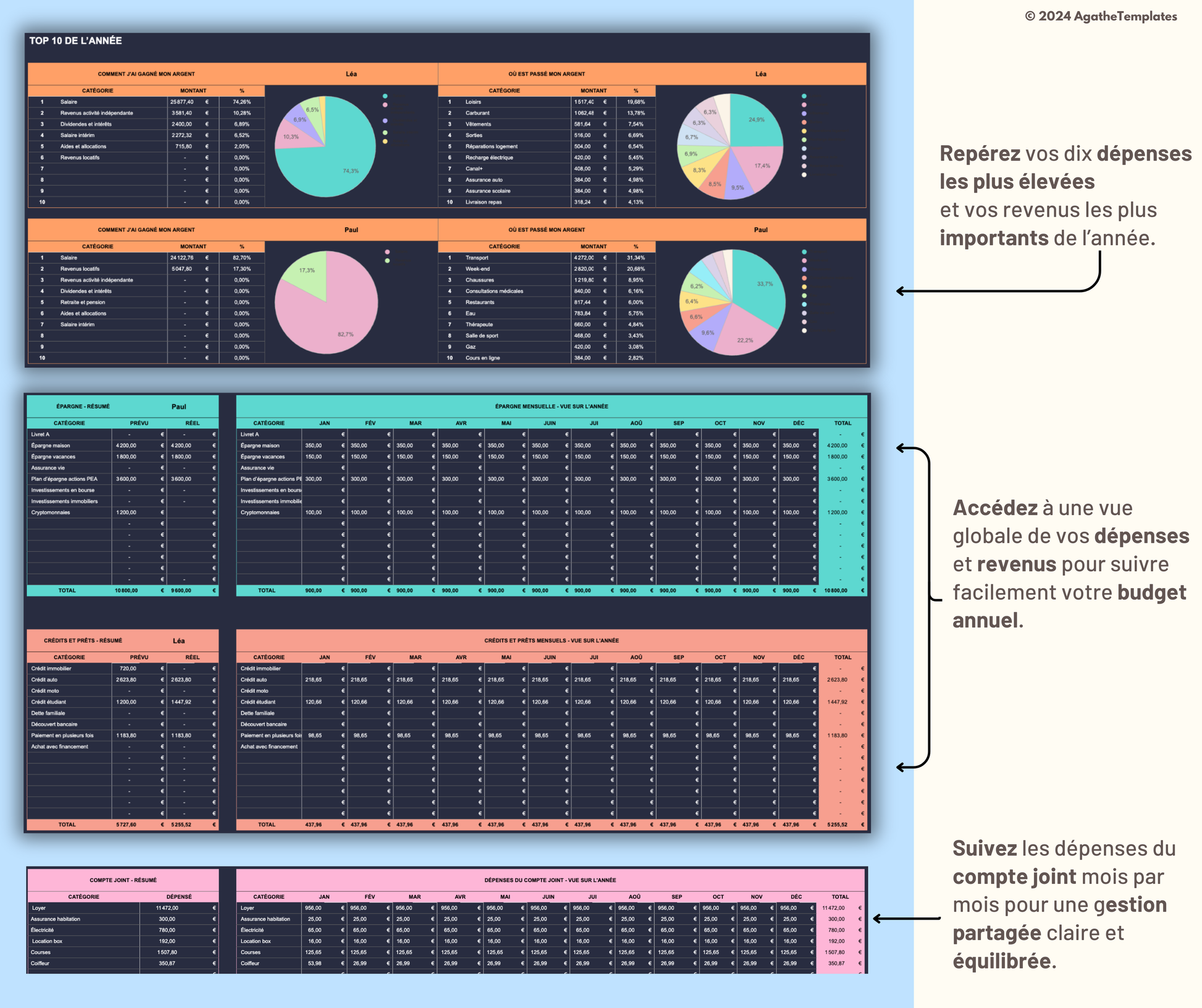The image size is (1202, 1008).
Task: Select the 'TOP 10 DE L'ANNÉE' title
Action: pos(75,41)
